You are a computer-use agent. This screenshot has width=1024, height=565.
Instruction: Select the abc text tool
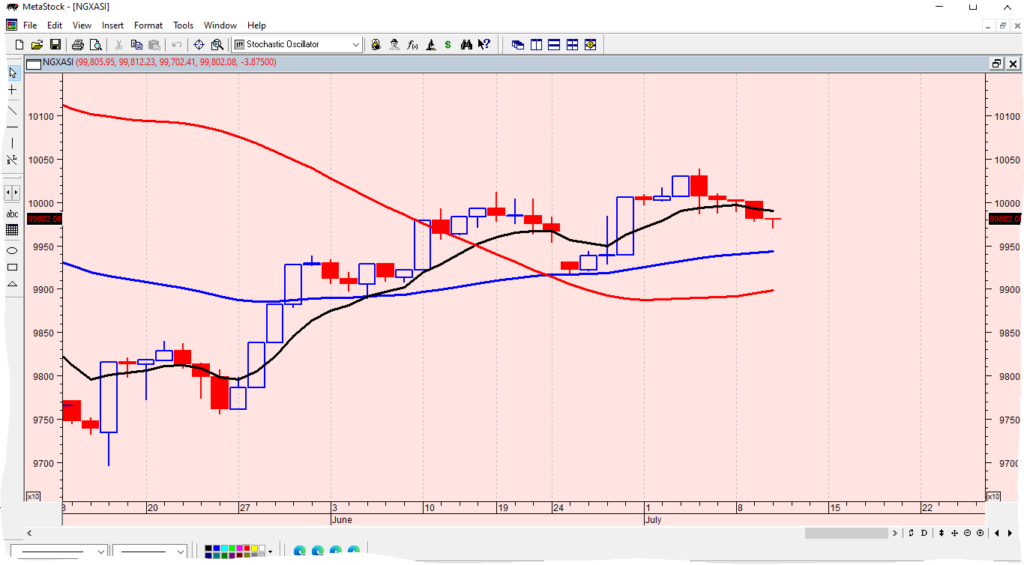(12, 213)
